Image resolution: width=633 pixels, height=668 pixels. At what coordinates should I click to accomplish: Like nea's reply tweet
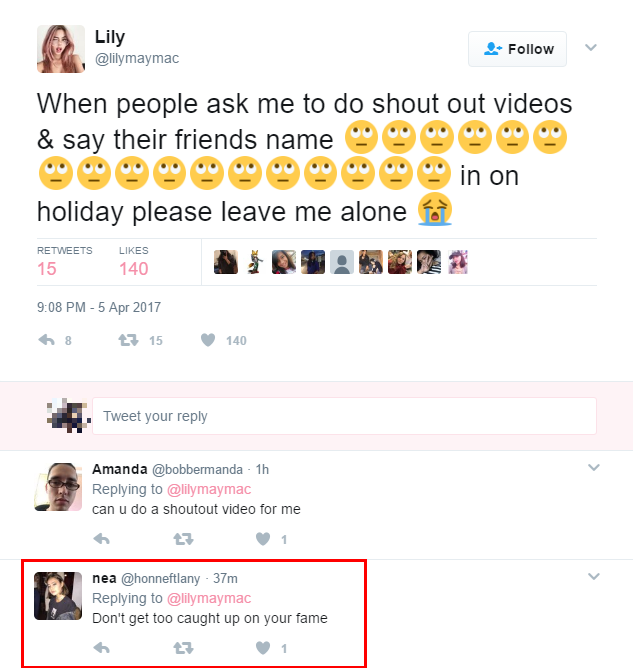pos(263,648)
